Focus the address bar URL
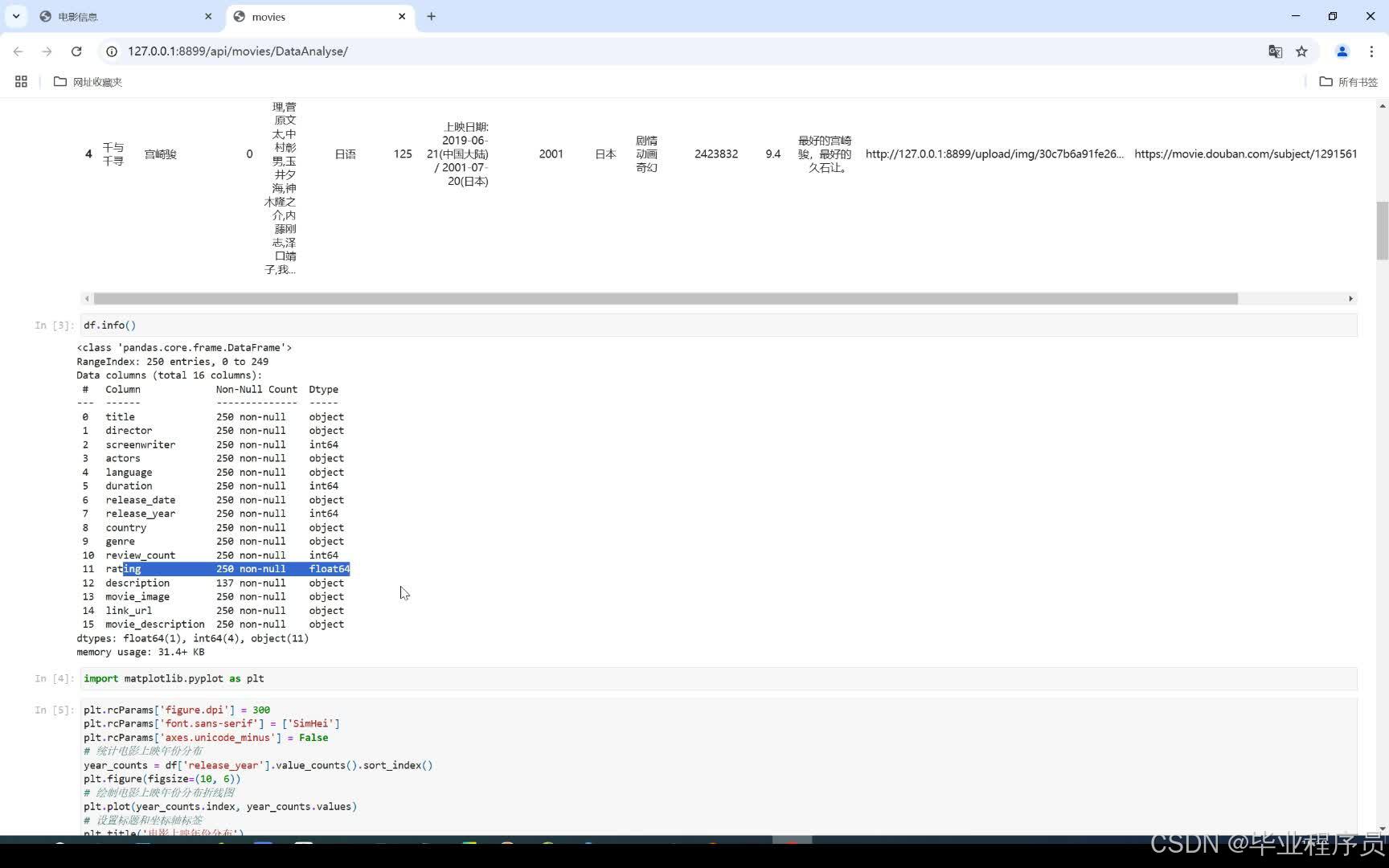 coord(238,51)
